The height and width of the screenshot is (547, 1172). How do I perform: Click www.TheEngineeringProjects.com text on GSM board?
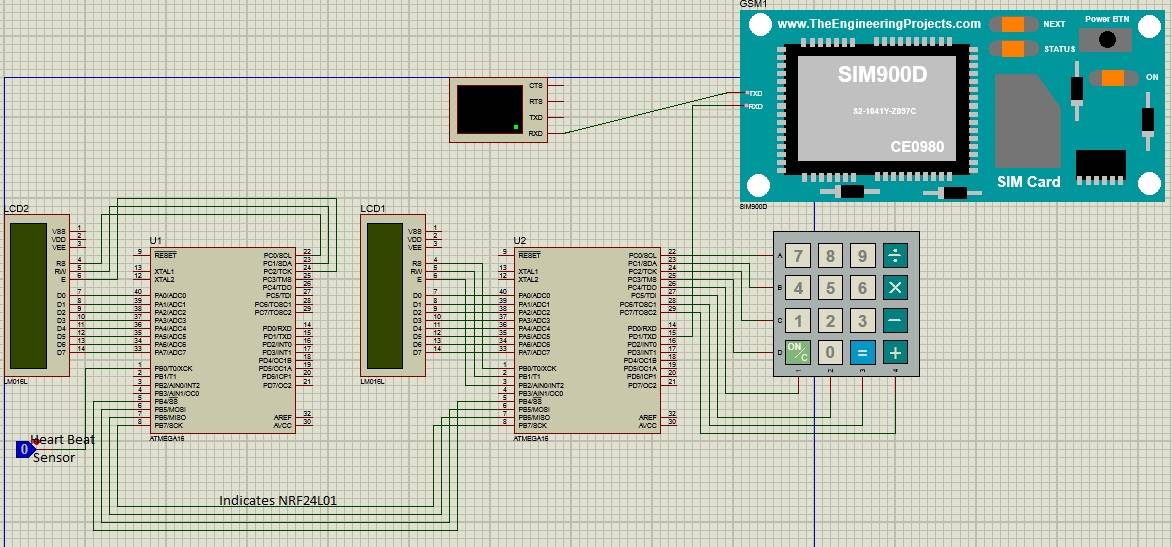(x=879, y=24)
